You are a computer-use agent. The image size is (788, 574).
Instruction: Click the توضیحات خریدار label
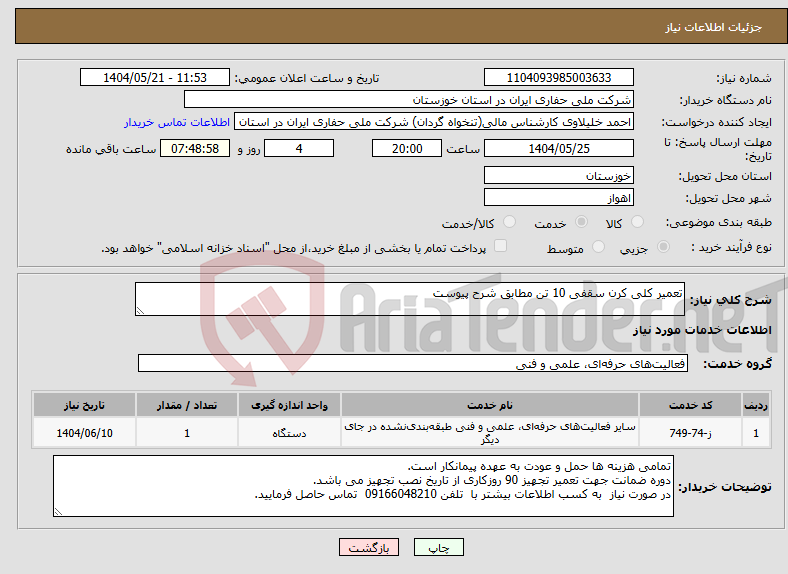(725, 487)
